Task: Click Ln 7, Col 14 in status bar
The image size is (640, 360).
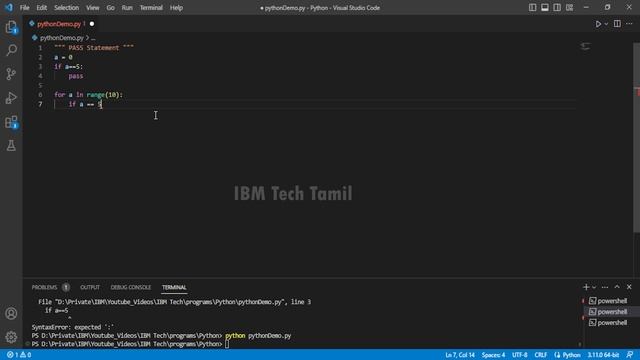Action: (460, 355)
